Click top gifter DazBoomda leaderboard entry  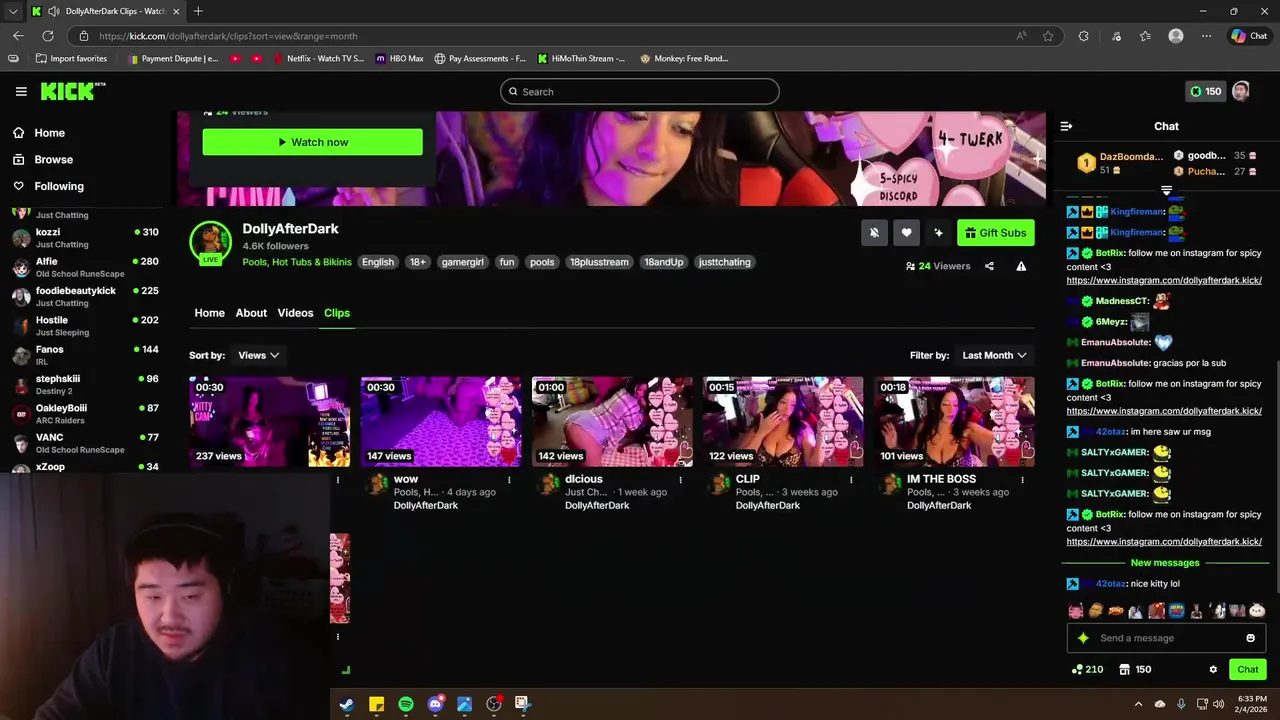click(x=1119, y=163)
